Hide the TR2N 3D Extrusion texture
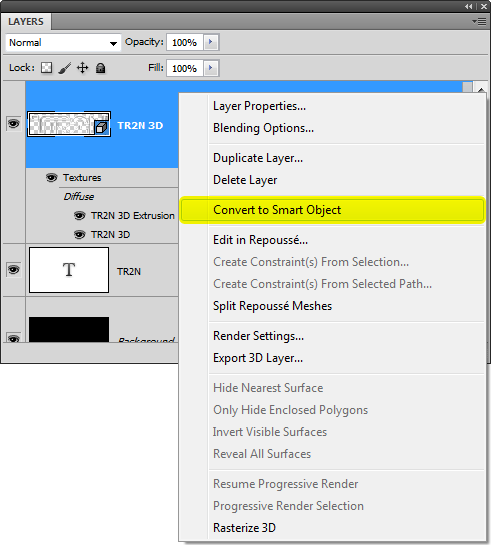This screenshot has height=545, width=491. click(80, 216)
